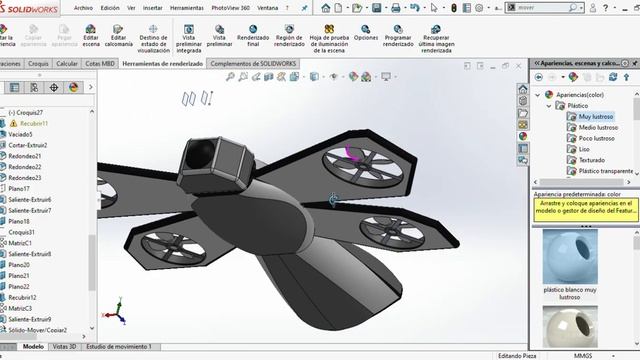The height and width of the screenshot is (360, 640).
Task: Collapse the appearances task pane chevrons
Action: (x=536, y=63)
